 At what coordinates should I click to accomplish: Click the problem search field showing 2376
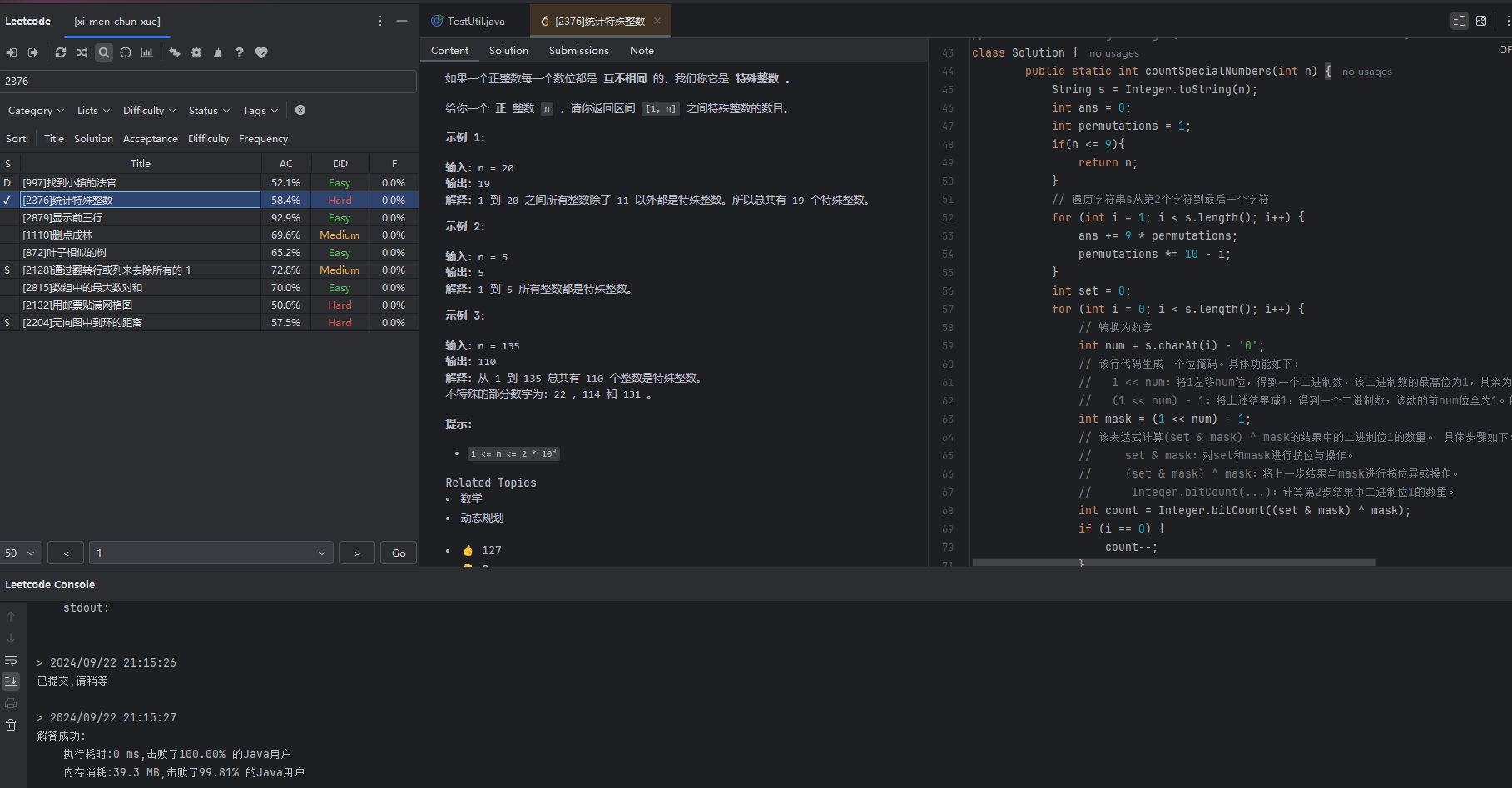point(208,81)
